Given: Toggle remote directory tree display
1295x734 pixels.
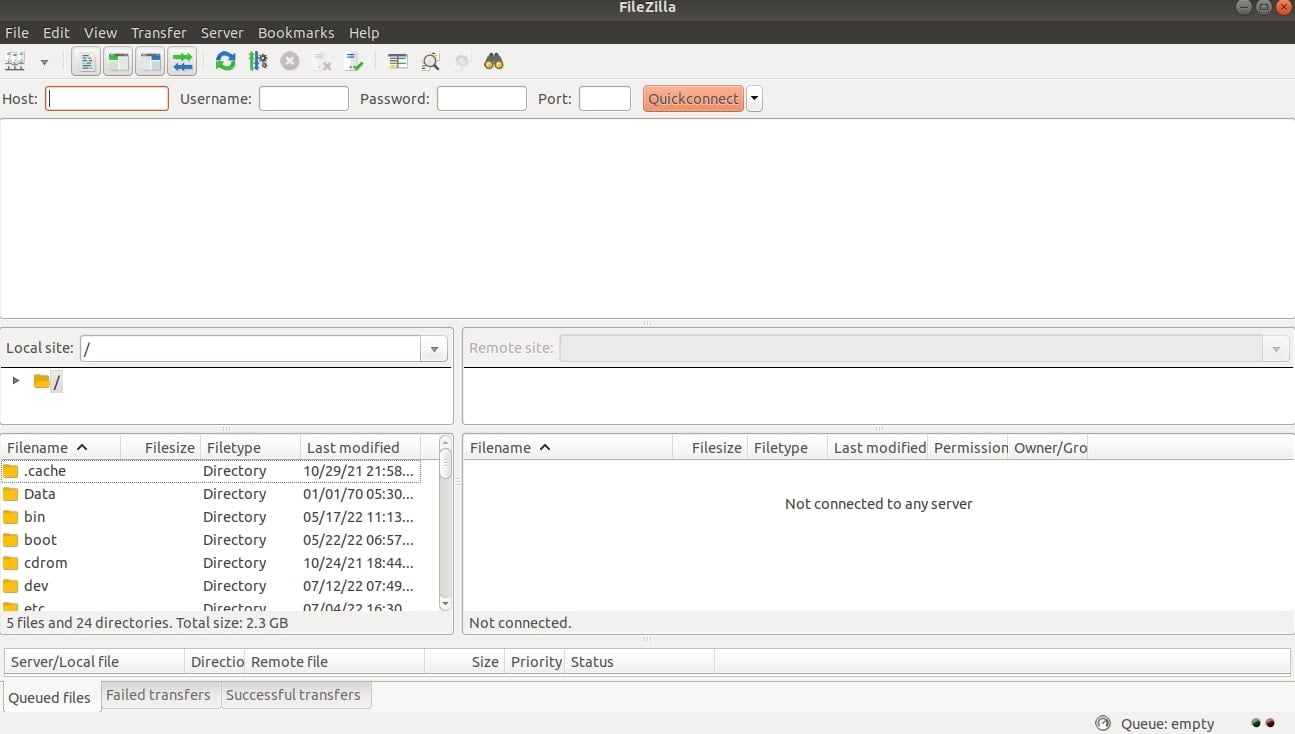Looking at the screenshot, I should [x=150, y=62].
